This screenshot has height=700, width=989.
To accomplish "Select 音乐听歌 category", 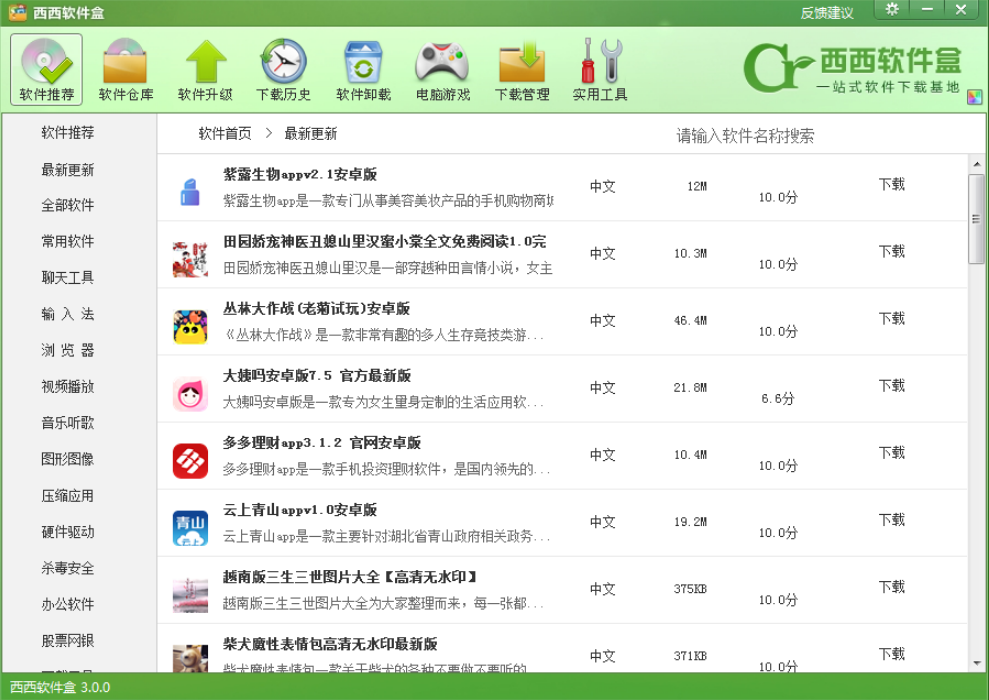I will pyautogui.click(x=67, y=423).
